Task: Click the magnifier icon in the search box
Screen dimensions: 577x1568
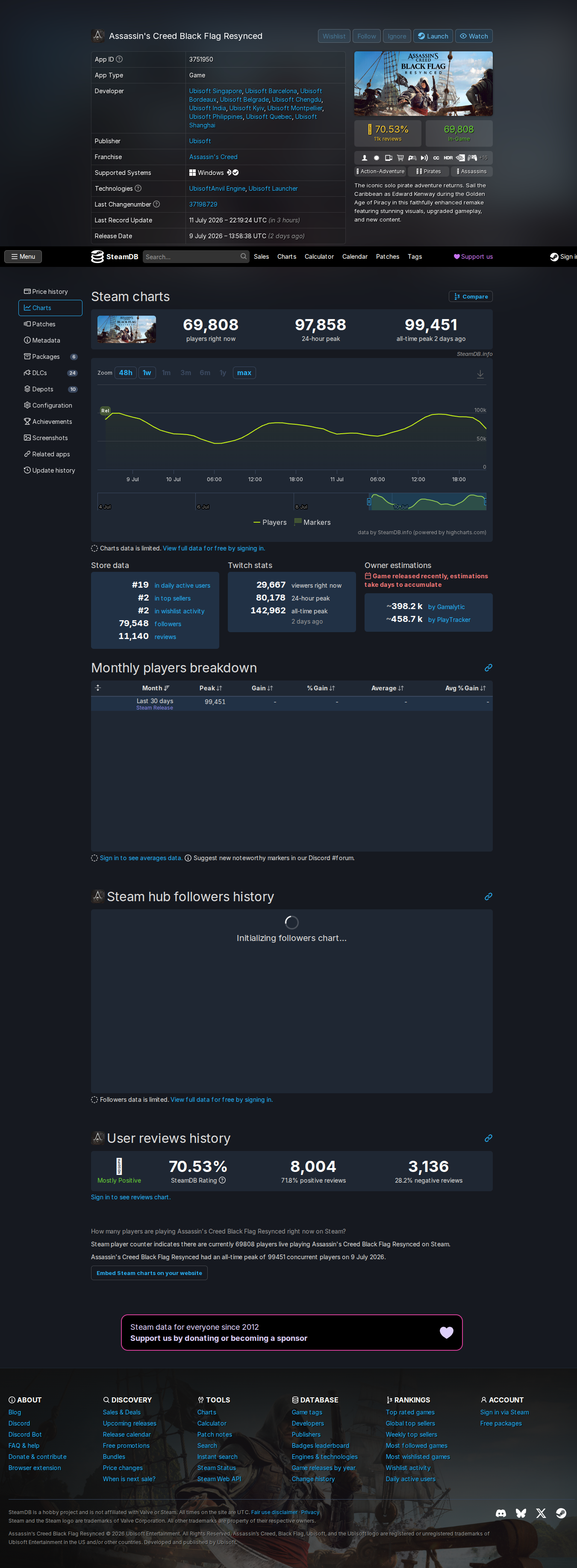Action: pyautogui.click(x=243, y=256)
